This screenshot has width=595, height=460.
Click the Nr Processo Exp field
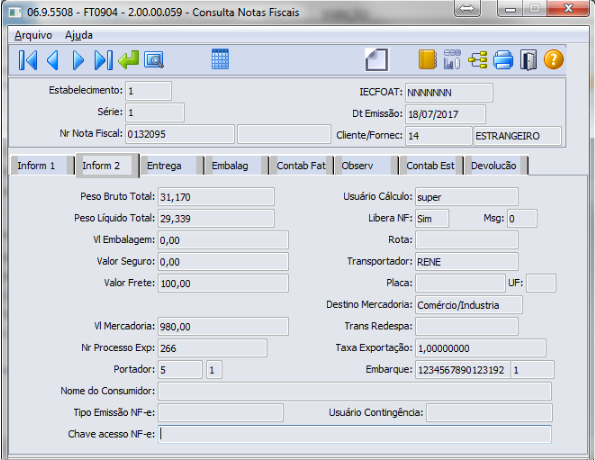click(212, 348)
